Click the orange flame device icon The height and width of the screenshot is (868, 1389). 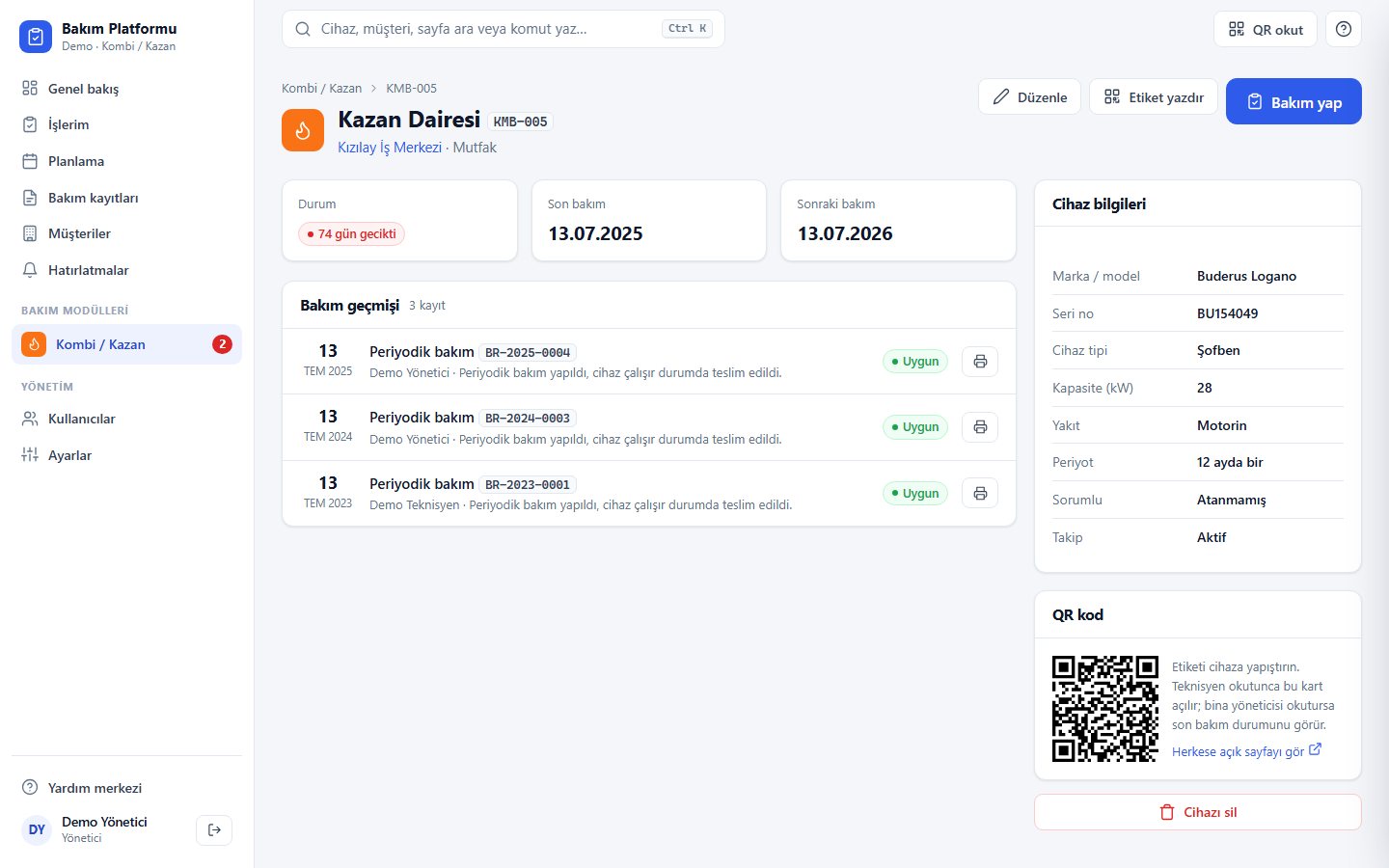click(303, 130)
